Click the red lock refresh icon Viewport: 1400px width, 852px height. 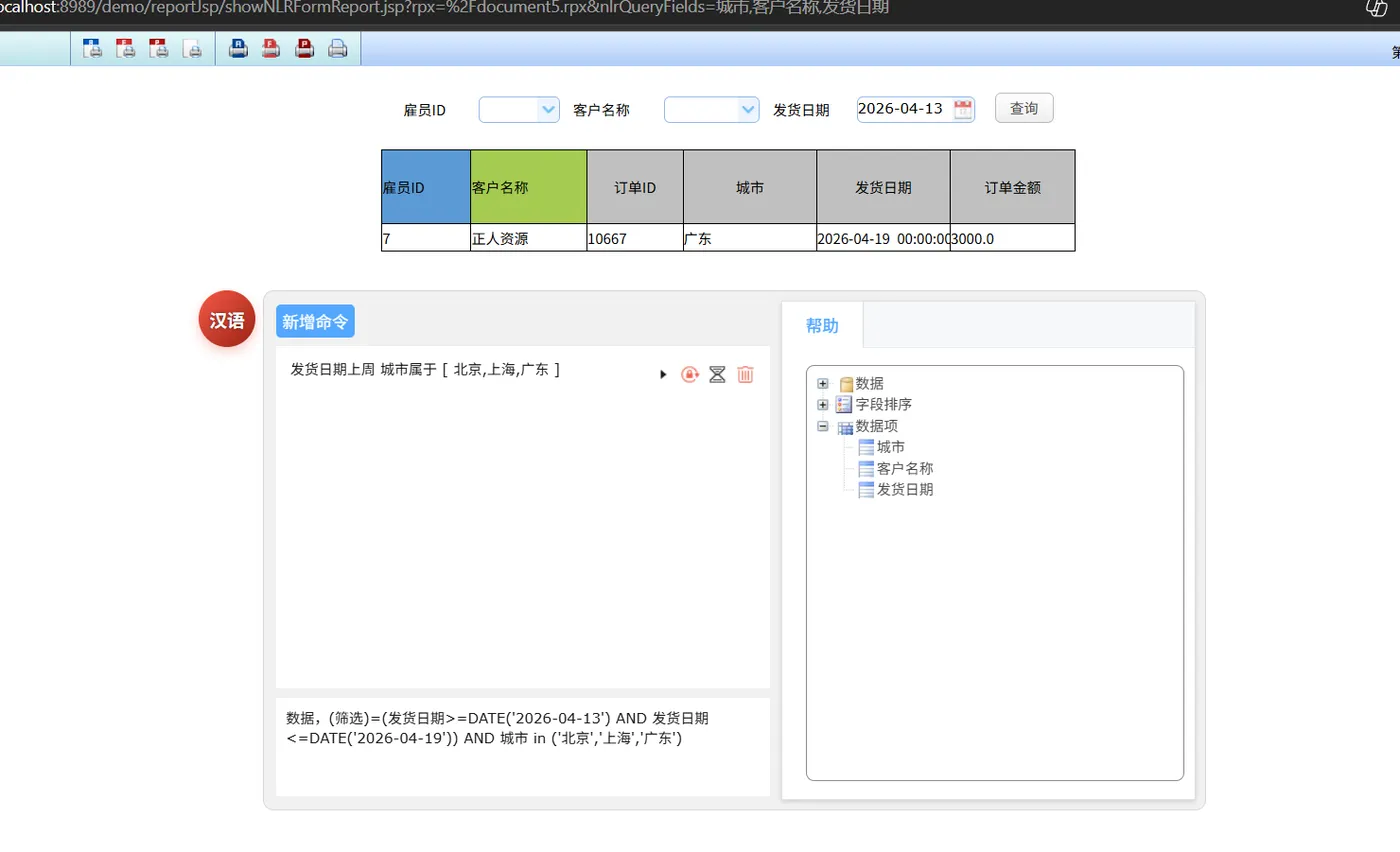[689, 374]
